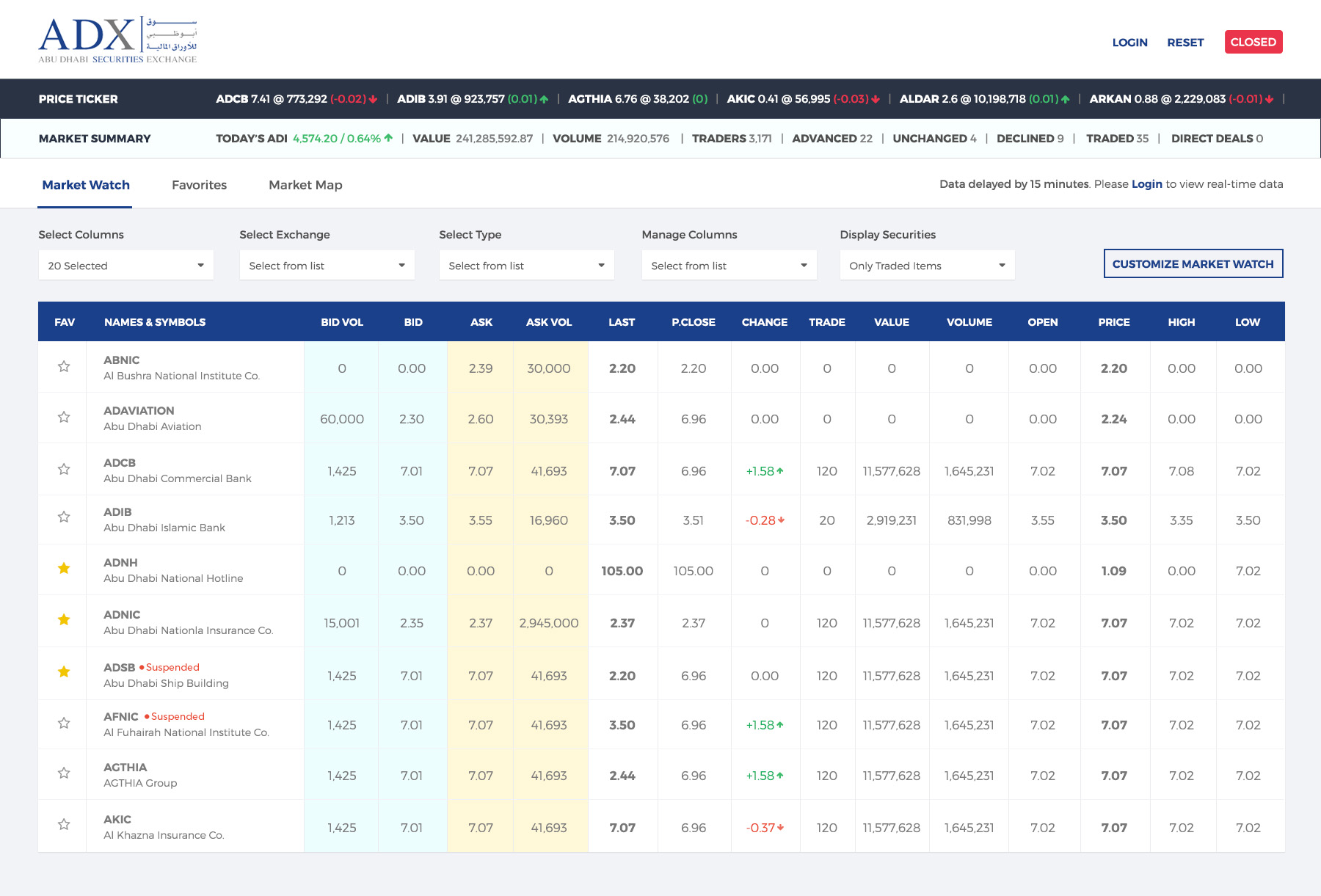Remove ADNIC from favorites gold star
The height and width of the screenshot is (896, 1321).
64,619
